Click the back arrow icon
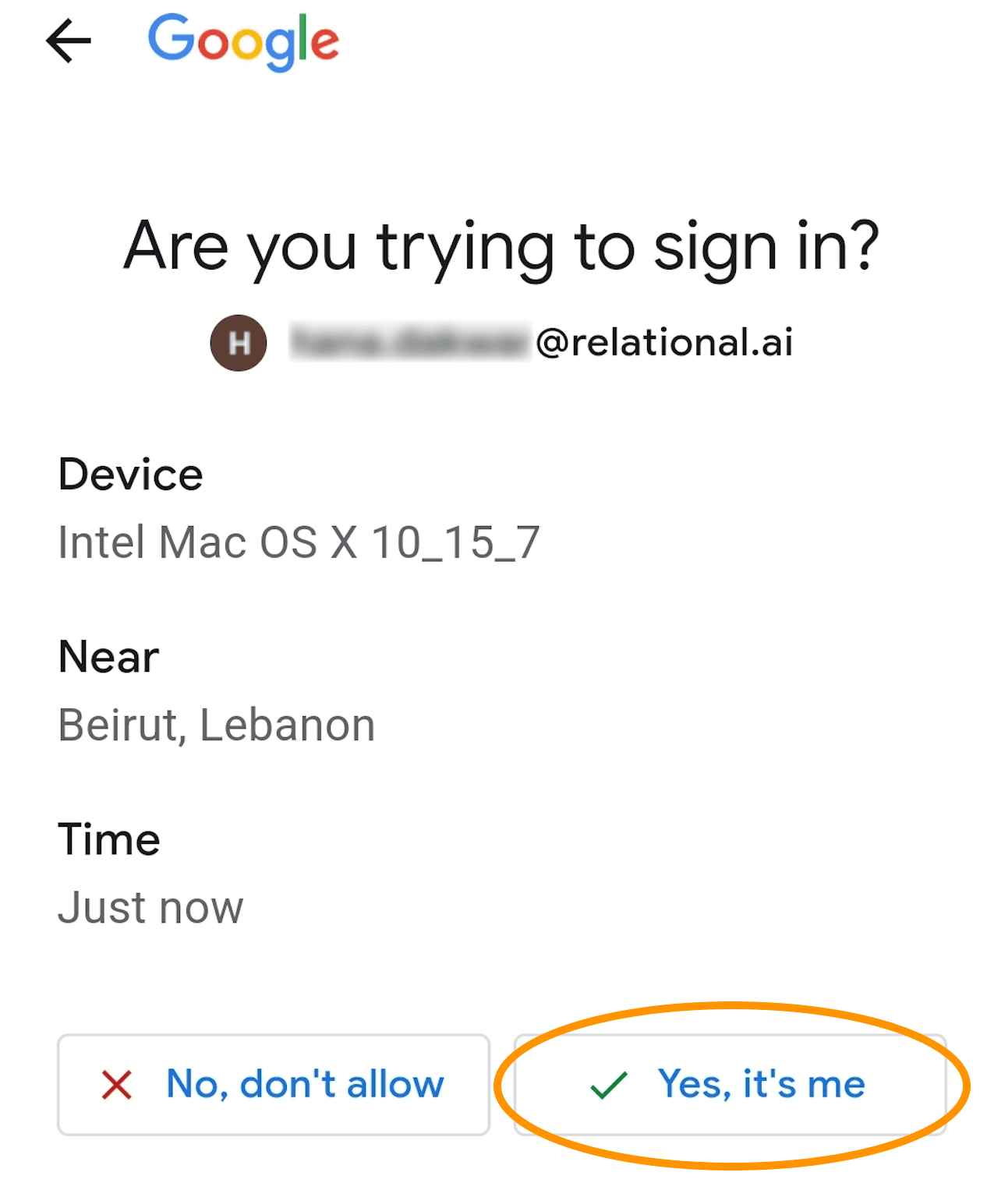This screenshot has width=987, height=1204. (69, 41)
